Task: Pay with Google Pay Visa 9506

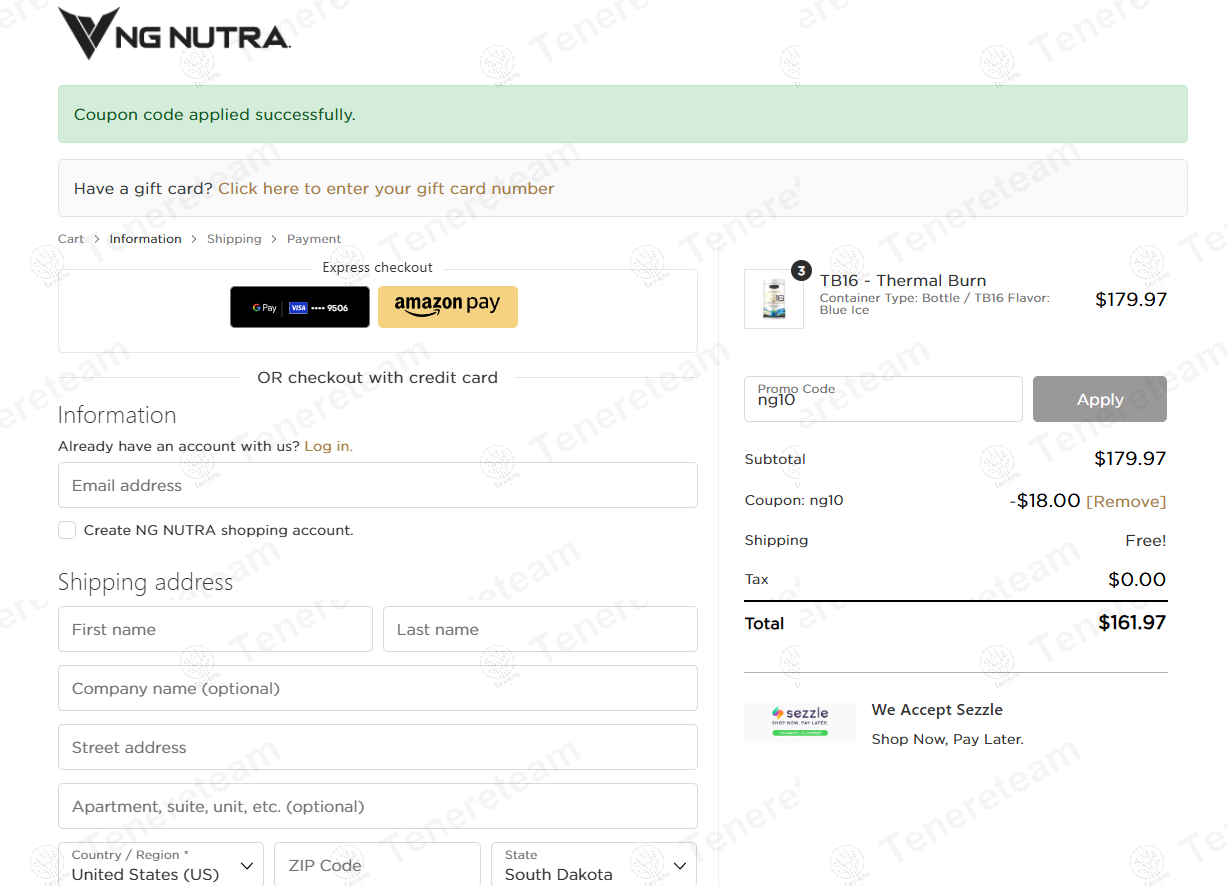Action: (x=300, y=307)
